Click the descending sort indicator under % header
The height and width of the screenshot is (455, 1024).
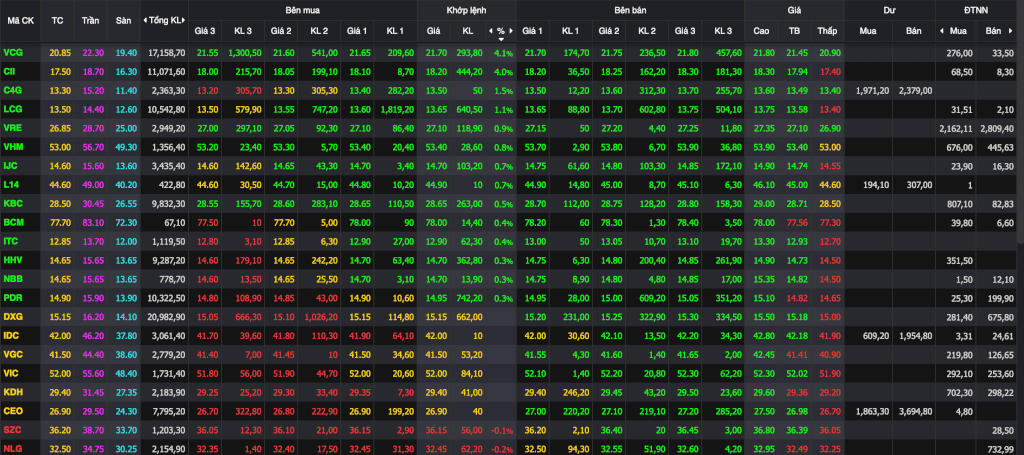pyautogui.click(x=501, y=39)
